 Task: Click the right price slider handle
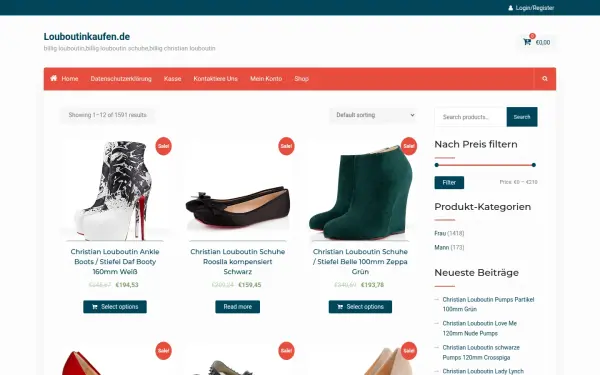point(534,165)
